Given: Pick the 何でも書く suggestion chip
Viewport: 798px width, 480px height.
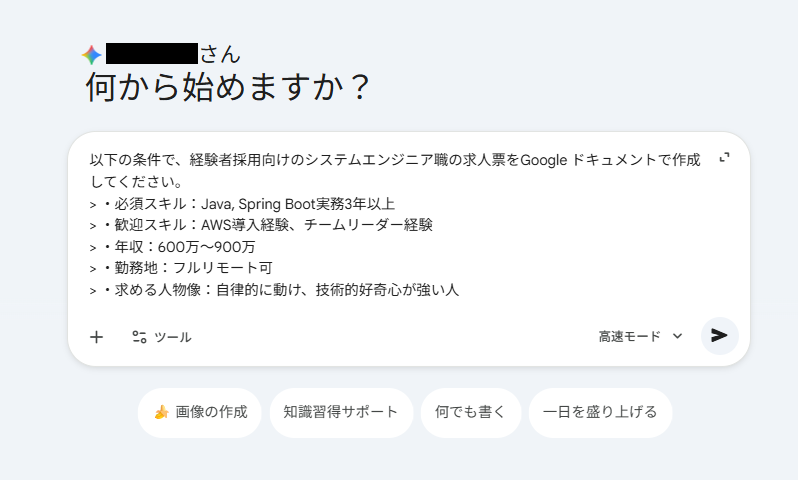Looking at the screenshot, I should click(x=463, y=412).
